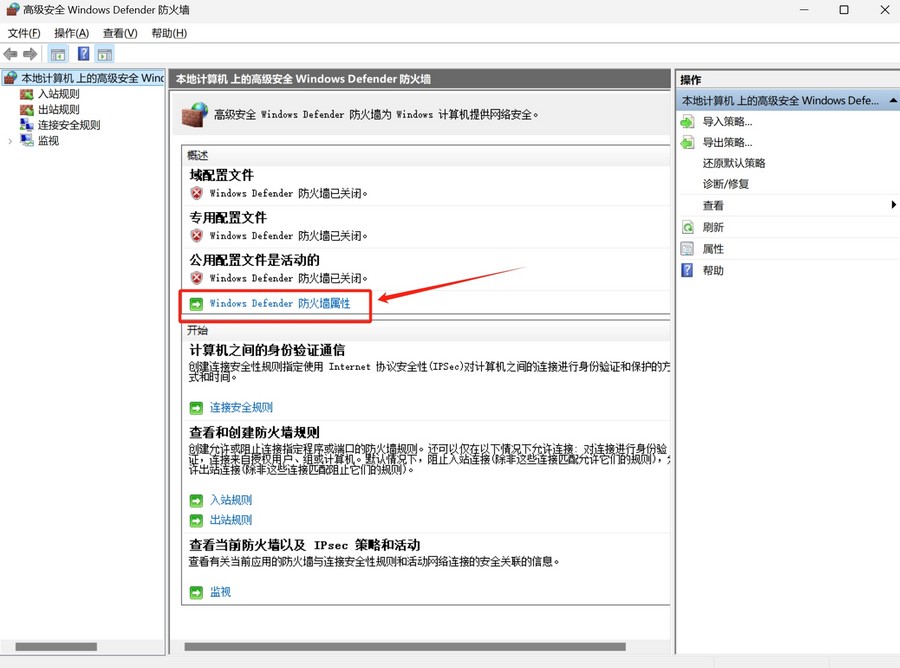Click the blue Help question mark toolbar icon
Screen dimensions: 900x668
(83, 54)
